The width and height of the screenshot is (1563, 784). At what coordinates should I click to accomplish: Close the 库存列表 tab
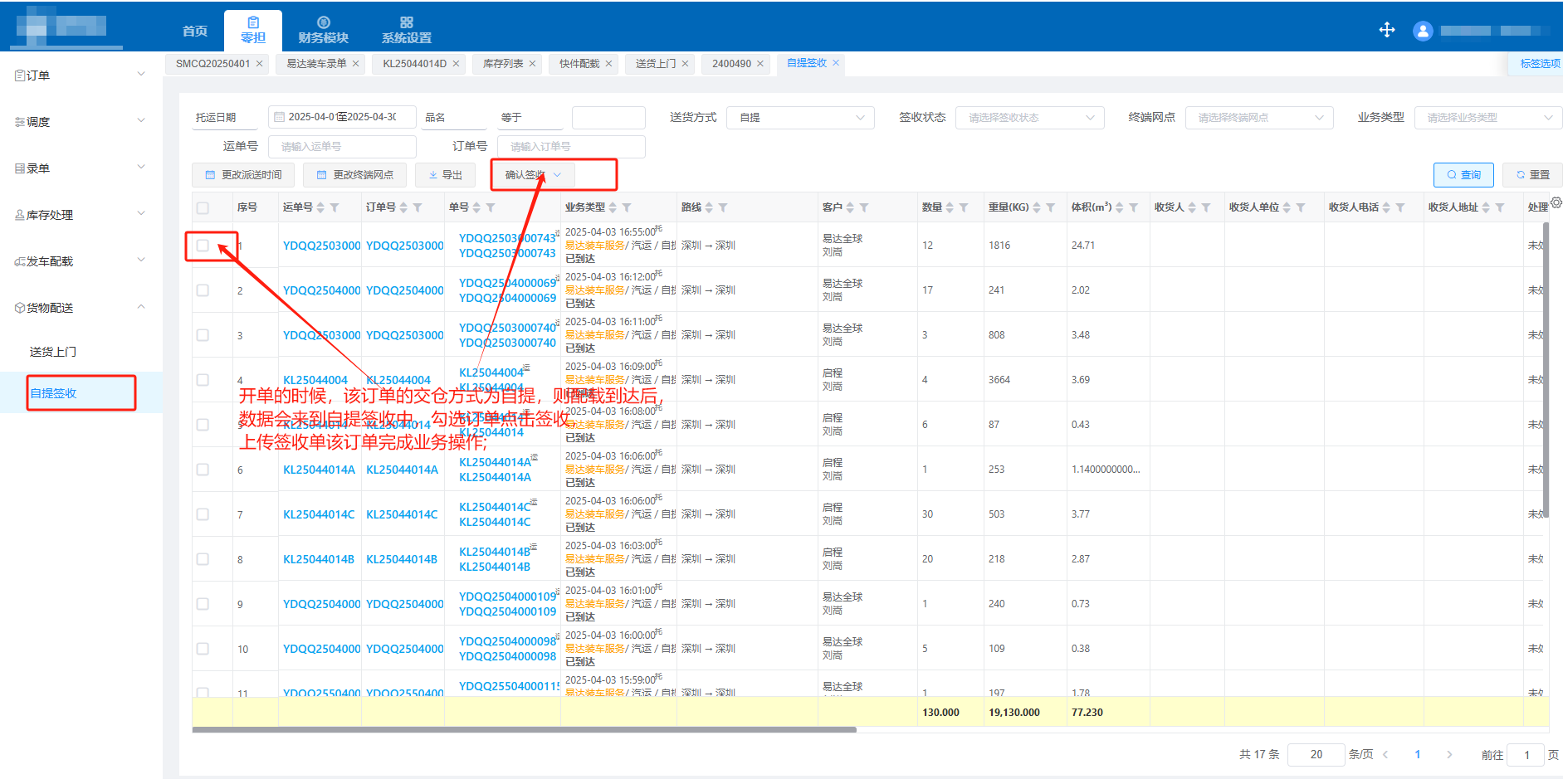[532, 64]
